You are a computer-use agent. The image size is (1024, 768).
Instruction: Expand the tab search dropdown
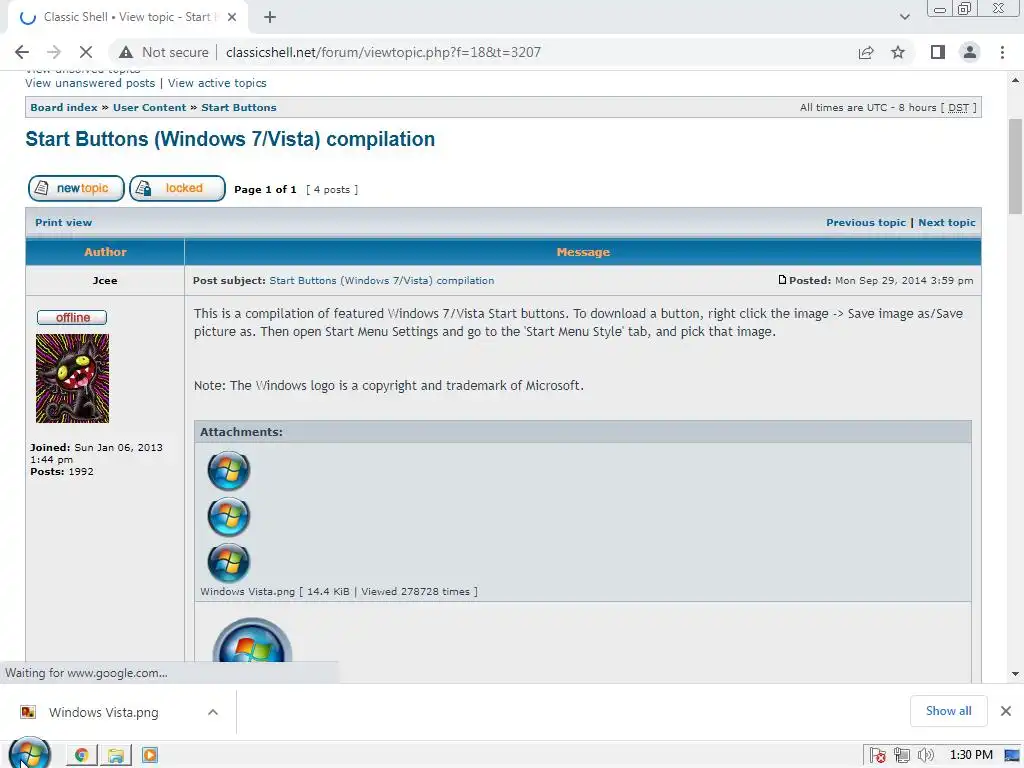pyautogui.click(x=904, y=17)
